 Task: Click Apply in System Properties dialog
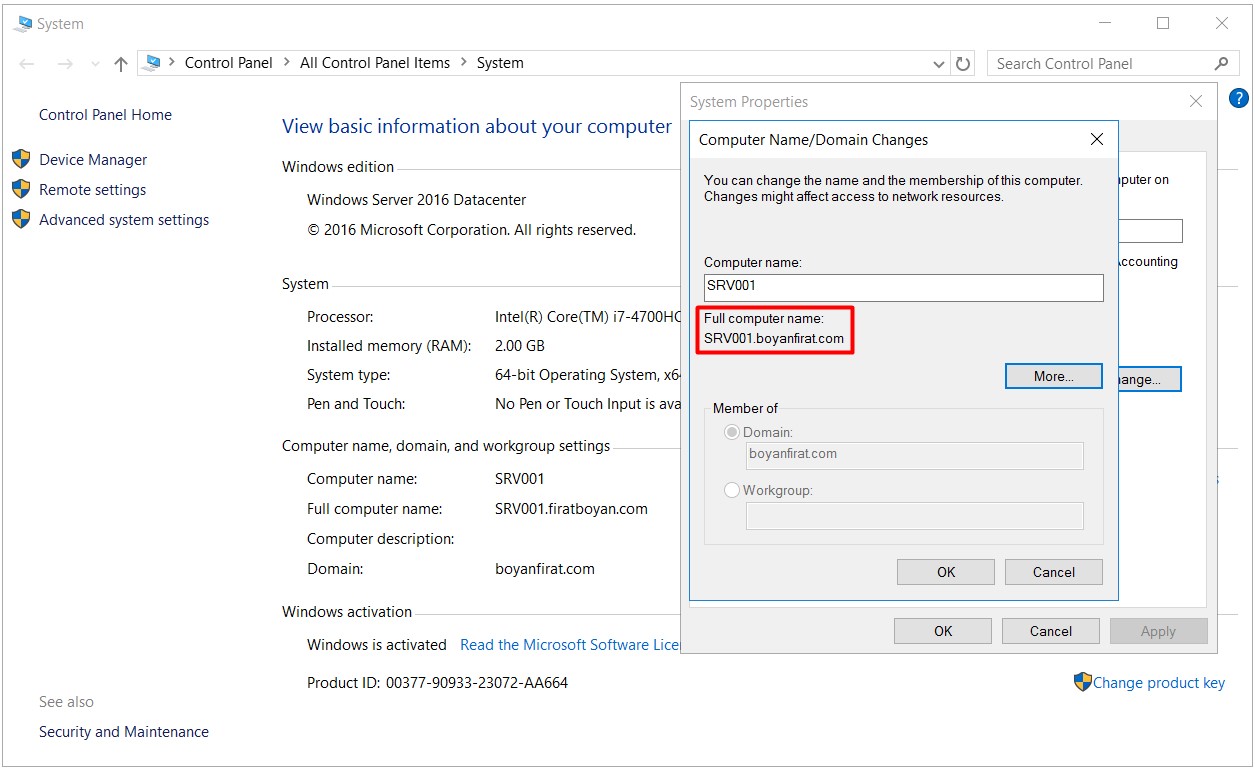click(x=1159, y=631)
